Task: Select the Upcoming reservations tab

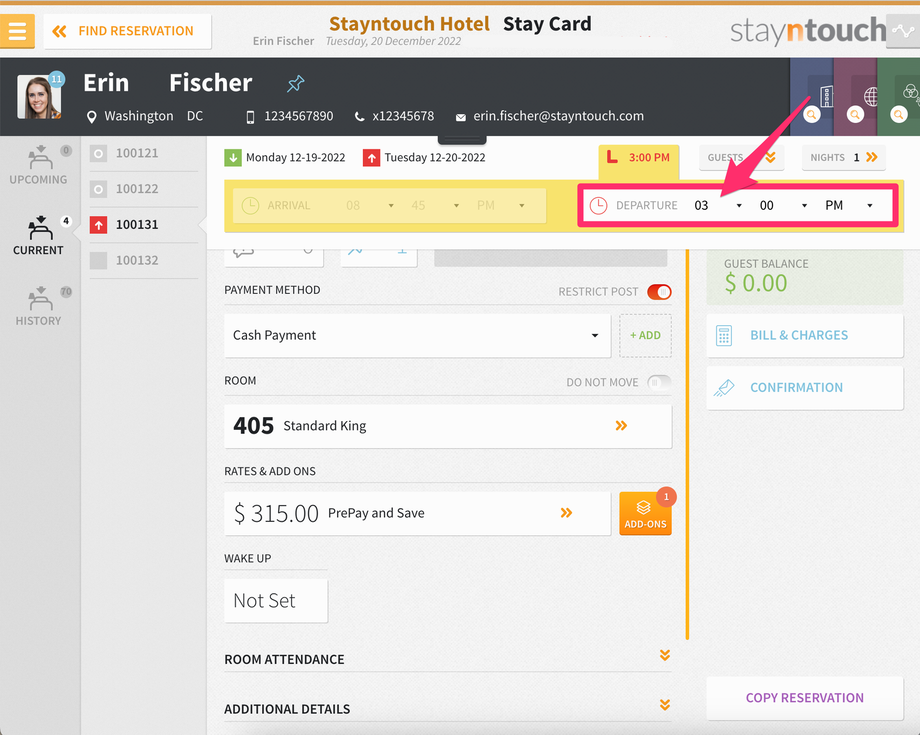Action: 38,165
